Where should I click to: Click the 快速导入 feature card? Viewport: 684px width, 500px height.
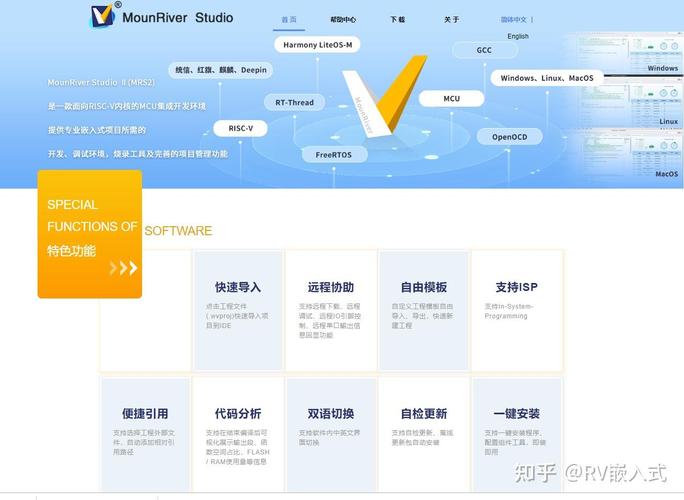(x=238, y=310)
